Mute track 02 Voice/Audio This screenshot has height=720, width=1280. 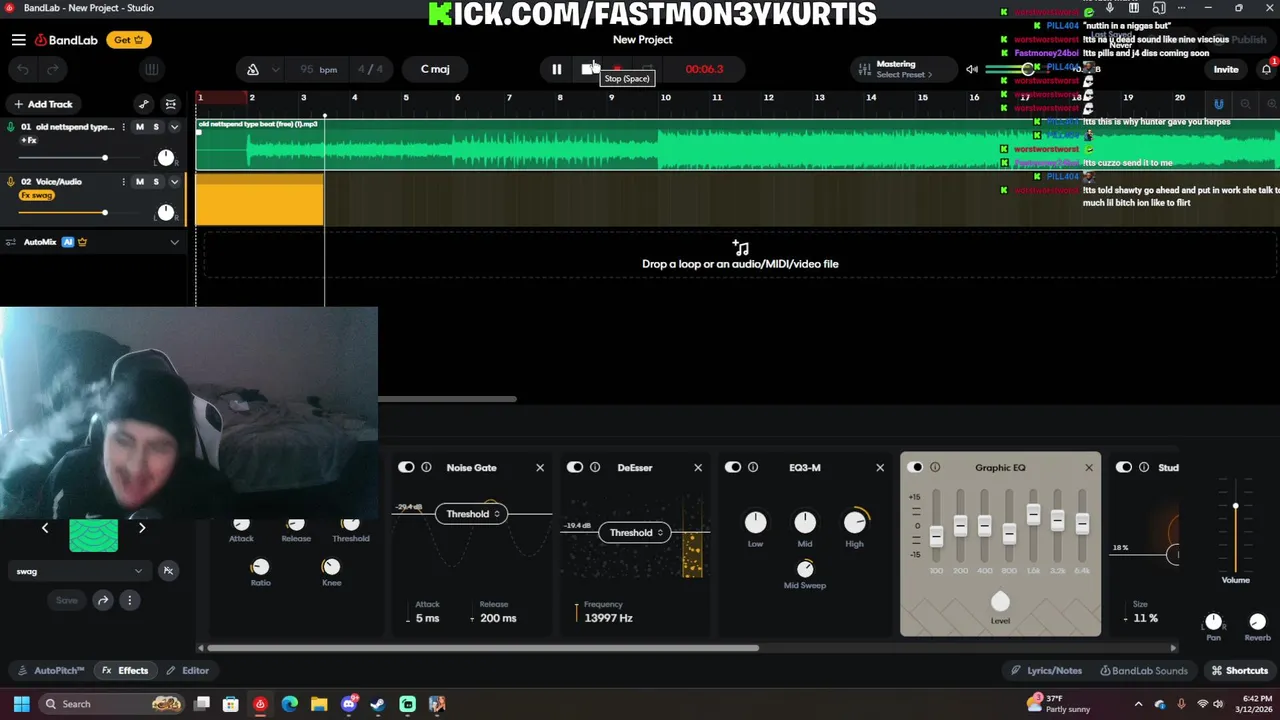140,182
